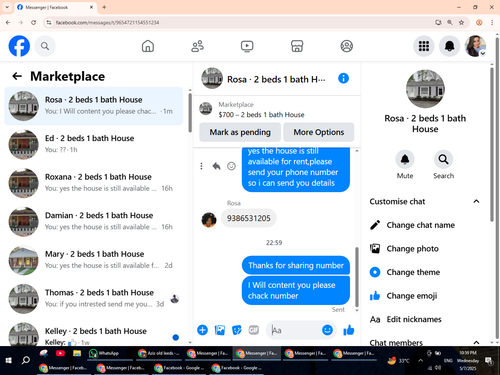Open emoji picker in message box
The height and width of the screenshot is (375, 500).
click(327, 330)
